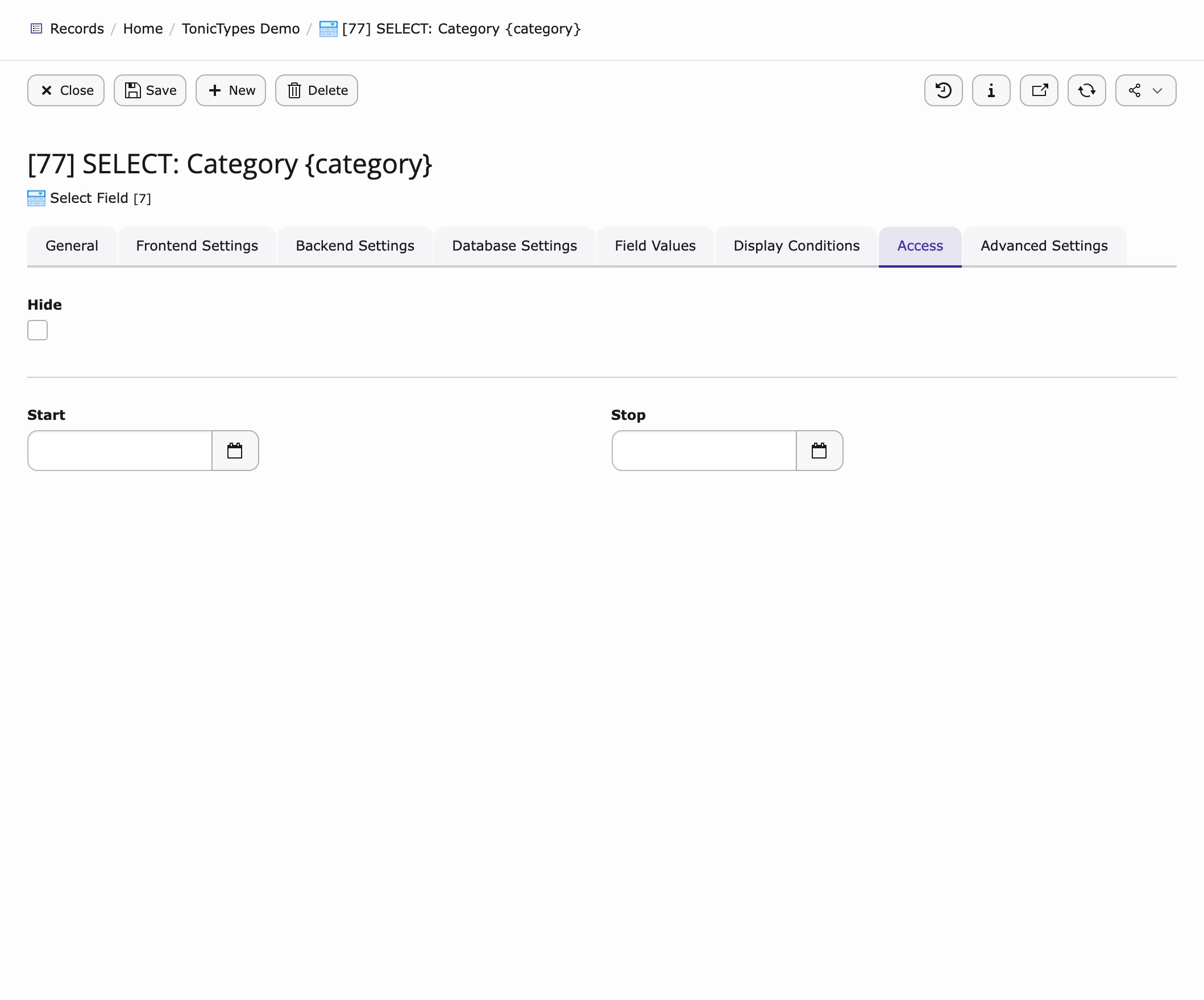Screen dimensions: 1204x1000
Task: Click the Close button
Action: pos(66,90)
